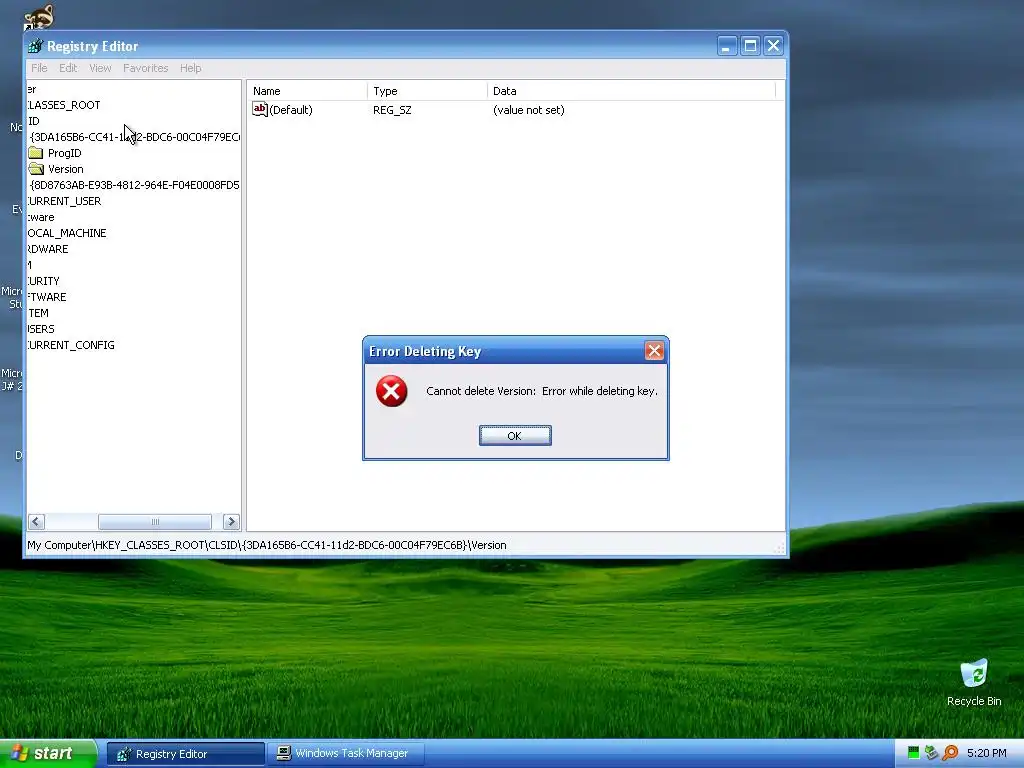Select the {8D8763AB-E93B key
The width and height of the screenshot is (1024, 768).
pos(135,185)
